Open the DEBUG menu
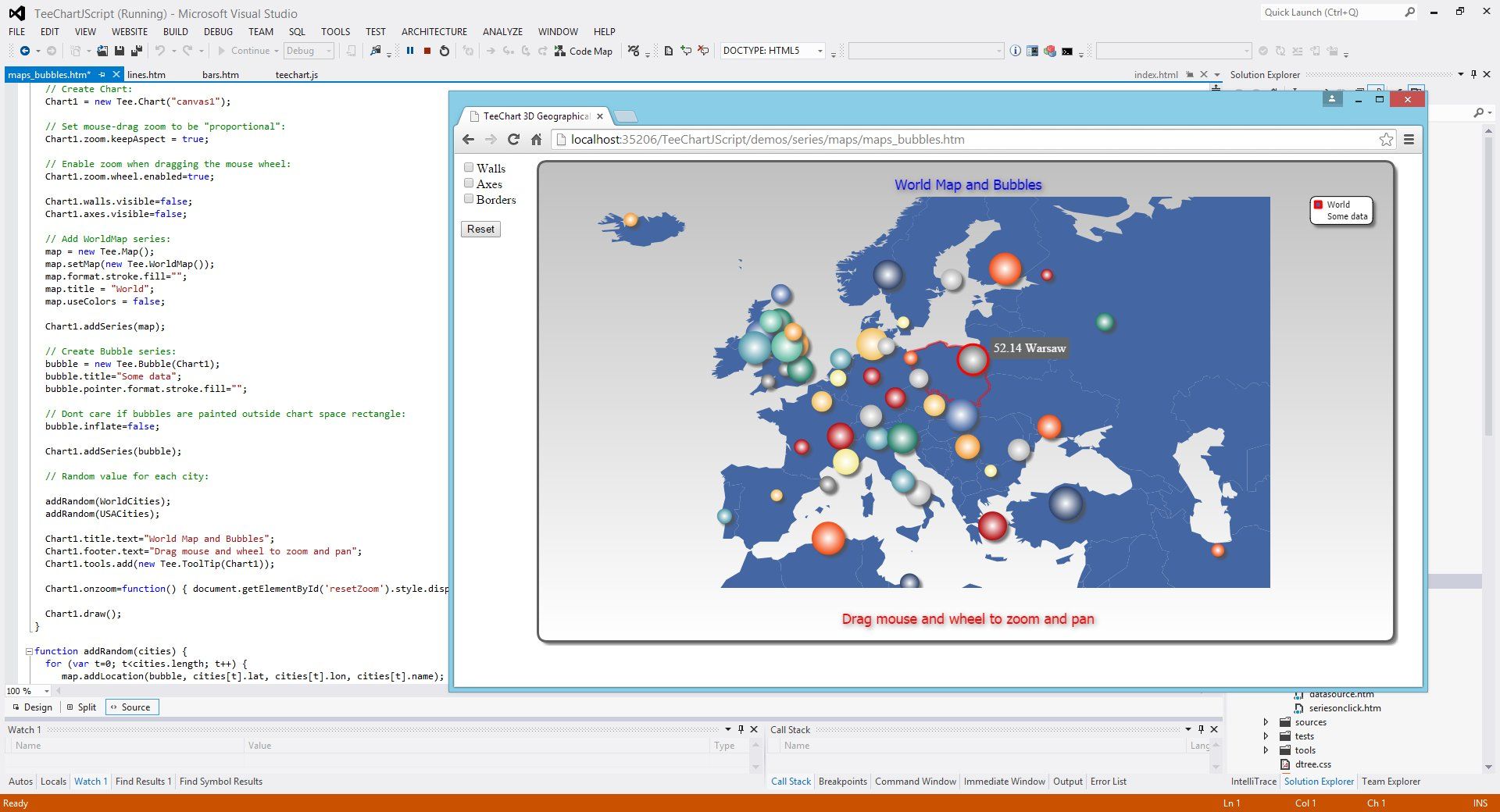This screenshot has width=1500, height=812. pos(218,31)
